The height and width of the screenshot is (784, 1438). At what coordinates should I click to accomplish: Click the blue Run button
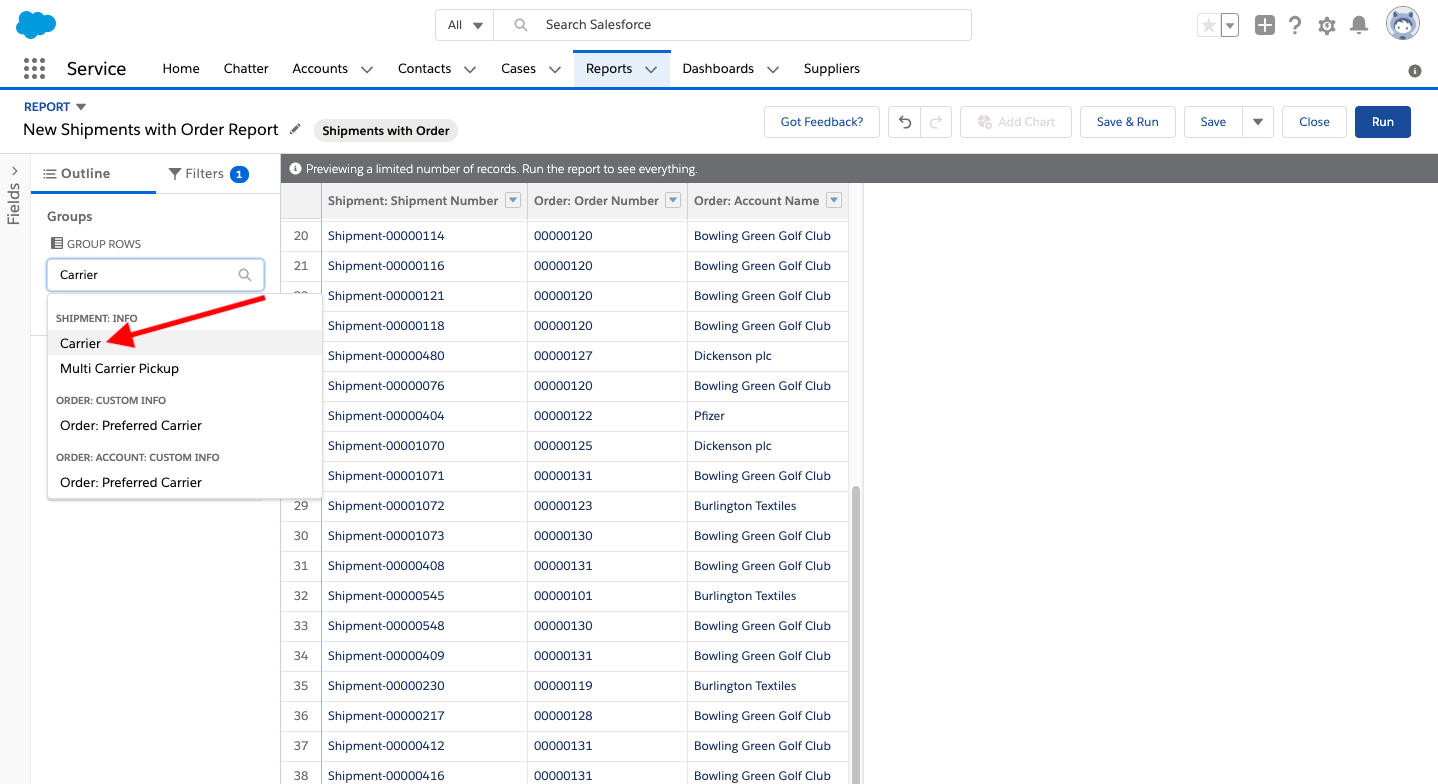pos(1383,122)
